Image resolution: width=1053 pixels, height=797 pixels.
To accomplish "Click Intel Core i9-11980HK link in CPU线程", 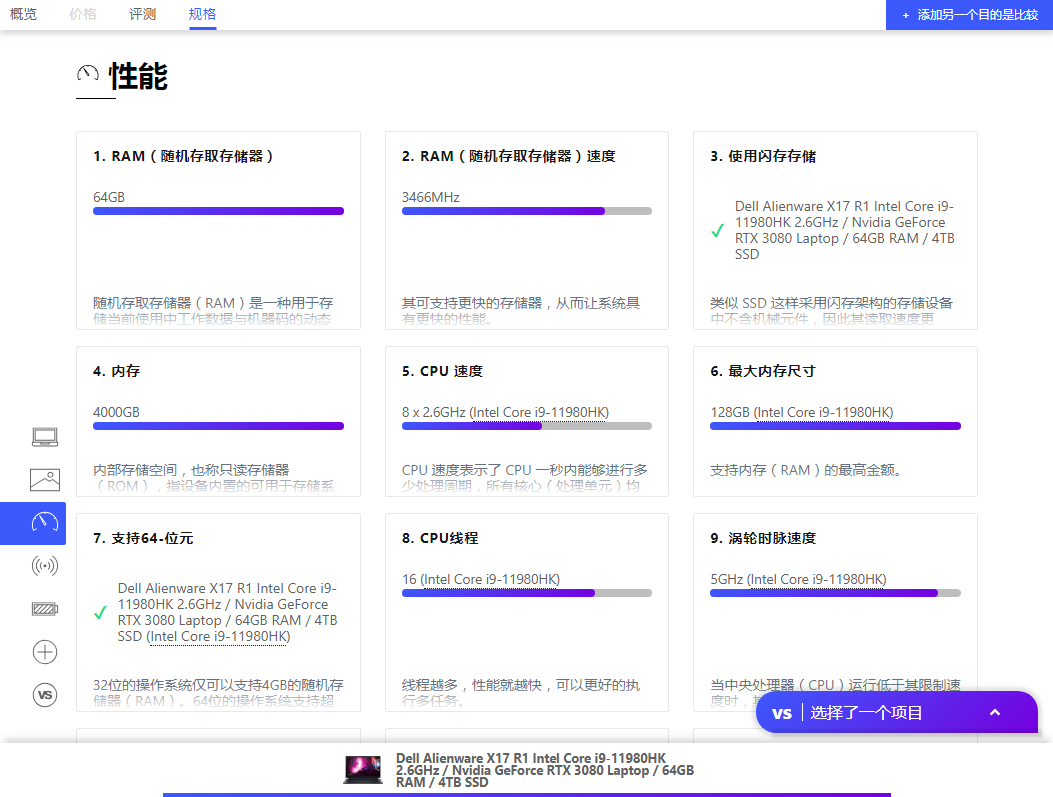I will [490, 579].
